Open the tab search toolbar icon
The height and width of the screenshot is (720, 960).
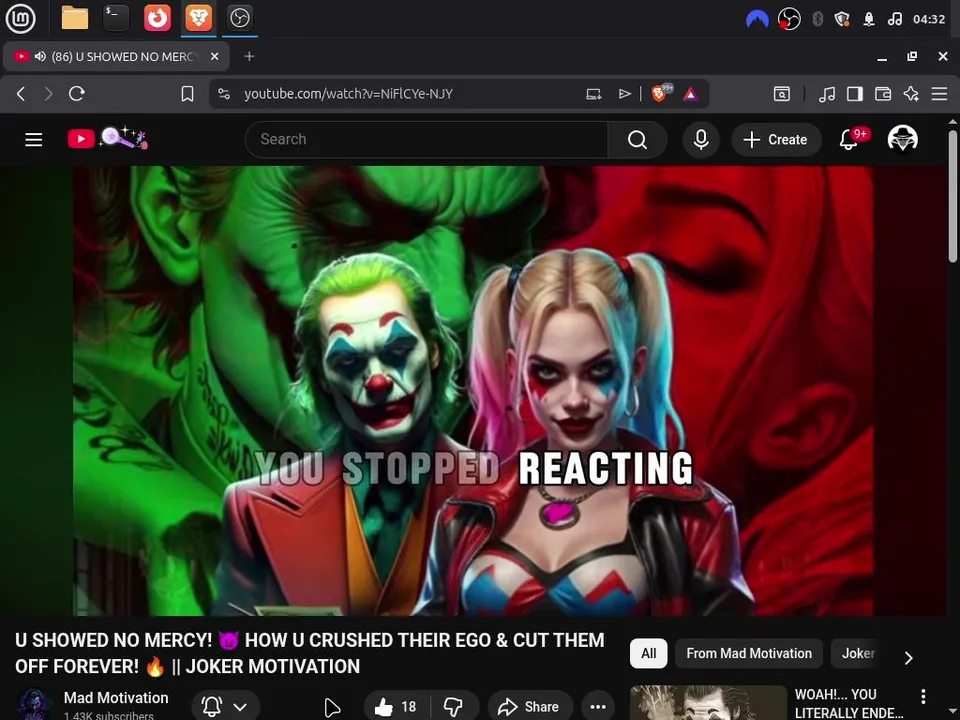[782, 94]
